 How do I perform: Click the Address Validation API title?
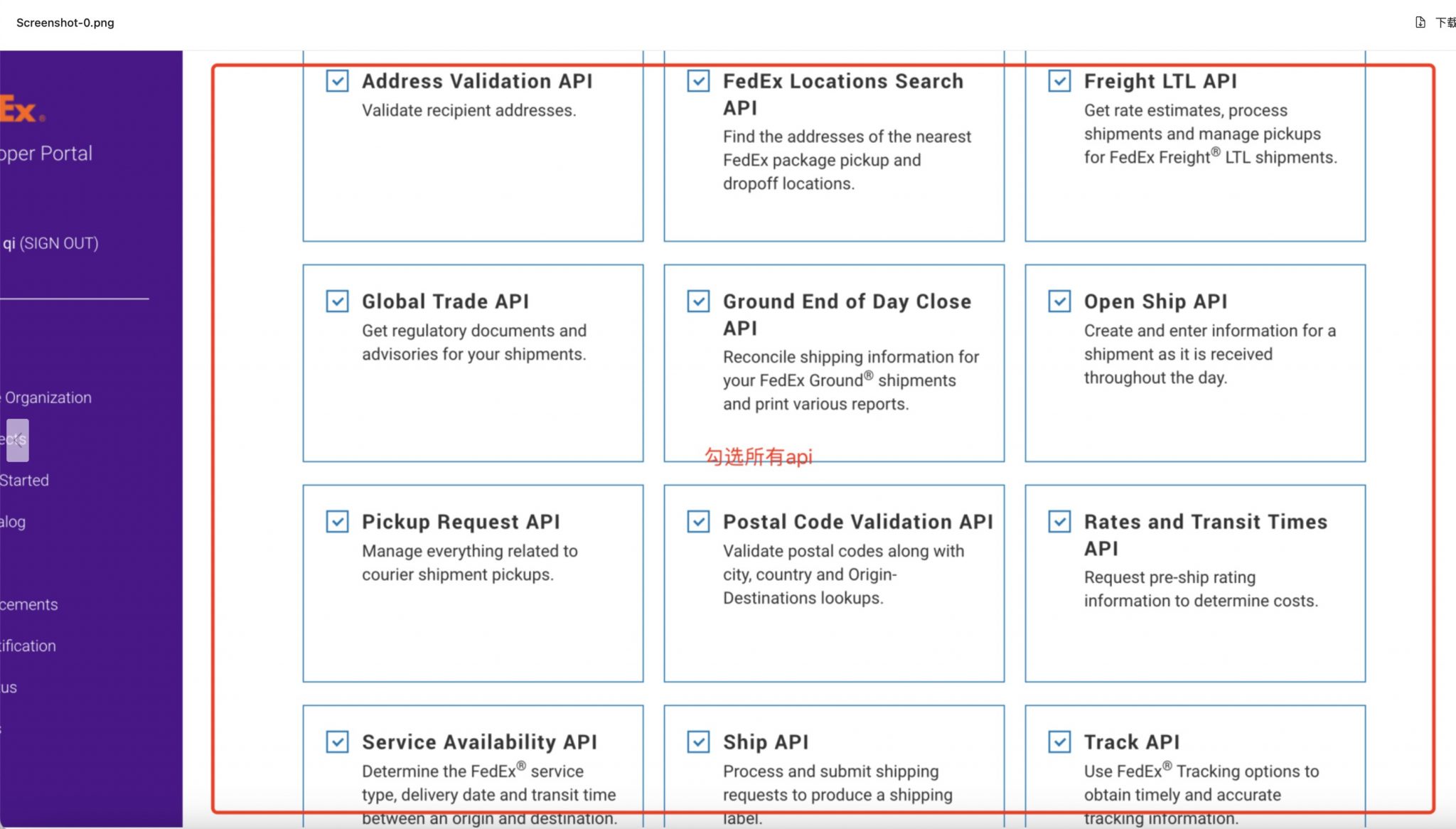click(x=477, y=81)
